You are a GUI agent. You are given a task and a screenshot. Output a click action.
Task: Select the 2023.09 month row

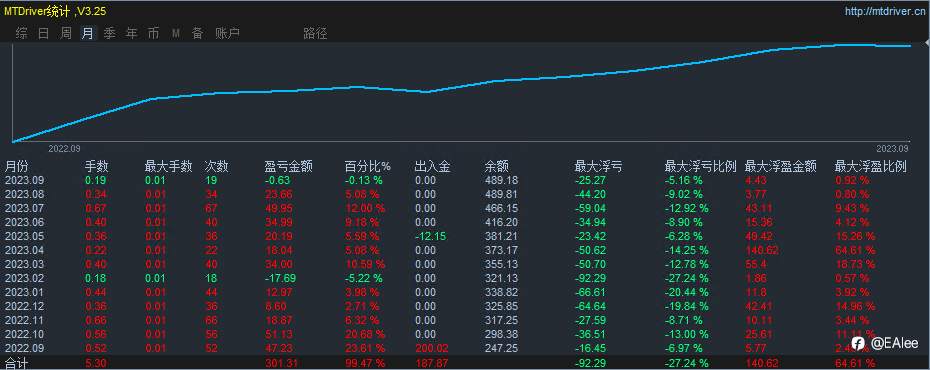465,180
